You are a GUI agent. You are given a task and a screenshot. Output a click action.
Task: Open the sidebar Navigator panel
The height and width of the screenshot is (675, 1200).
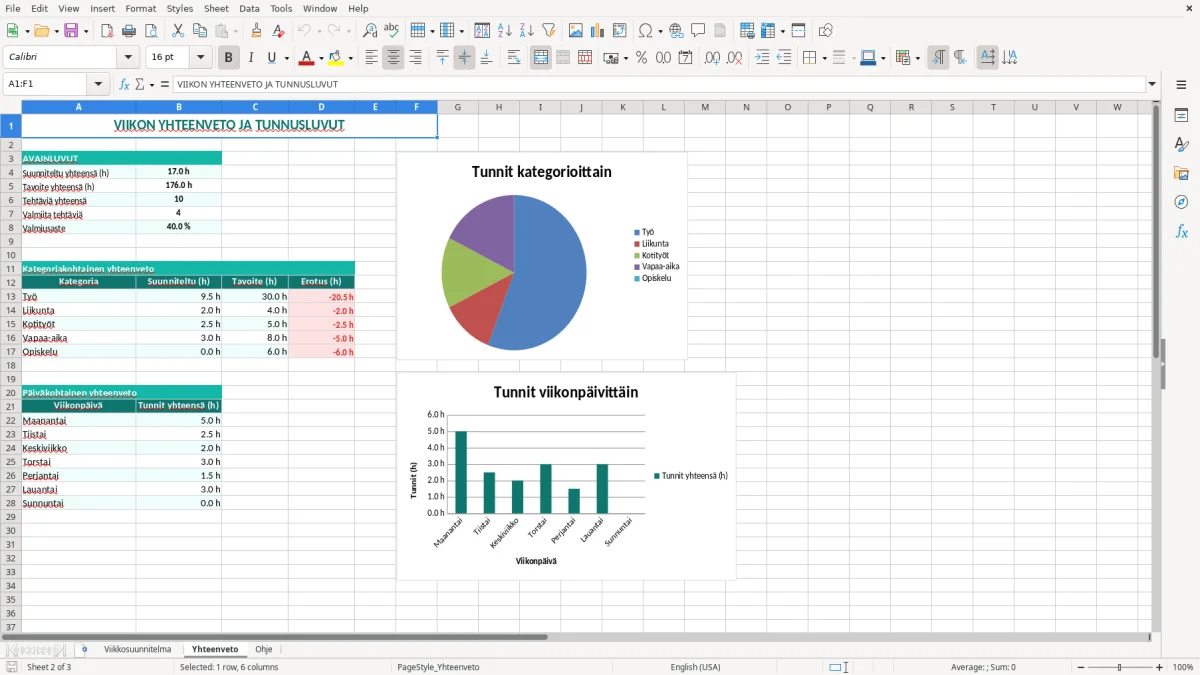[1181, 202]
